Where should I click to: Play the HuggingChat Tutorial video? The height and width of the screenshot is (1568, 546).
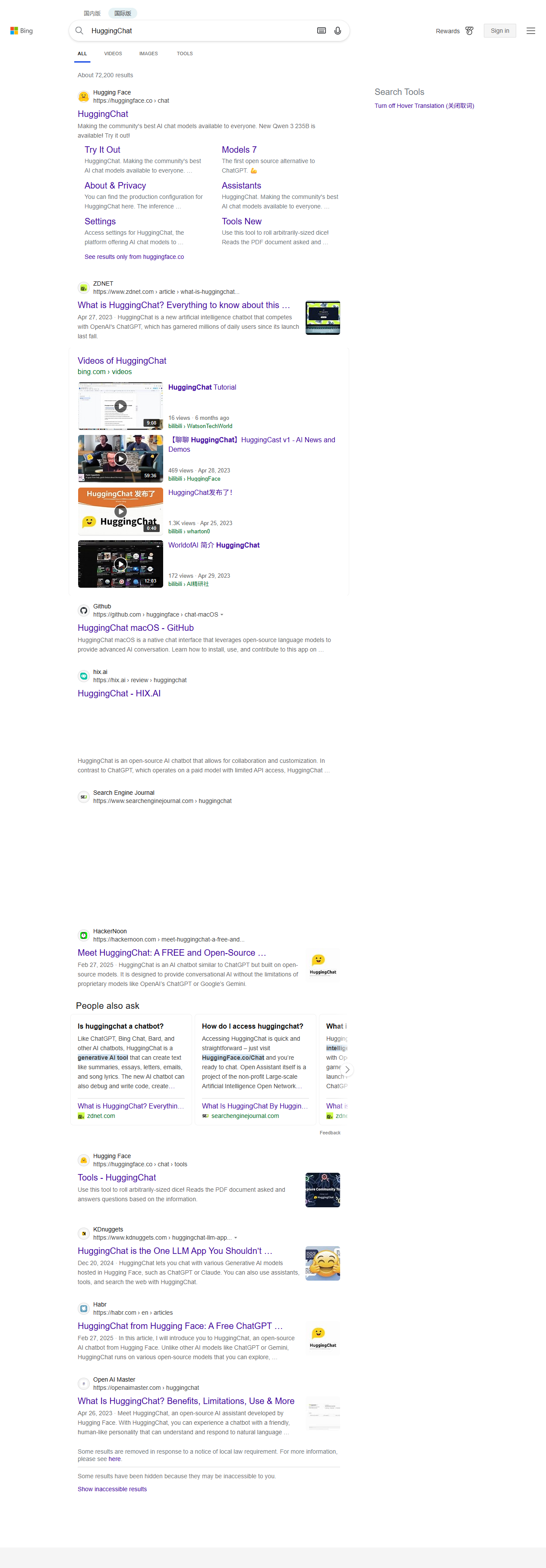point(120,406)
